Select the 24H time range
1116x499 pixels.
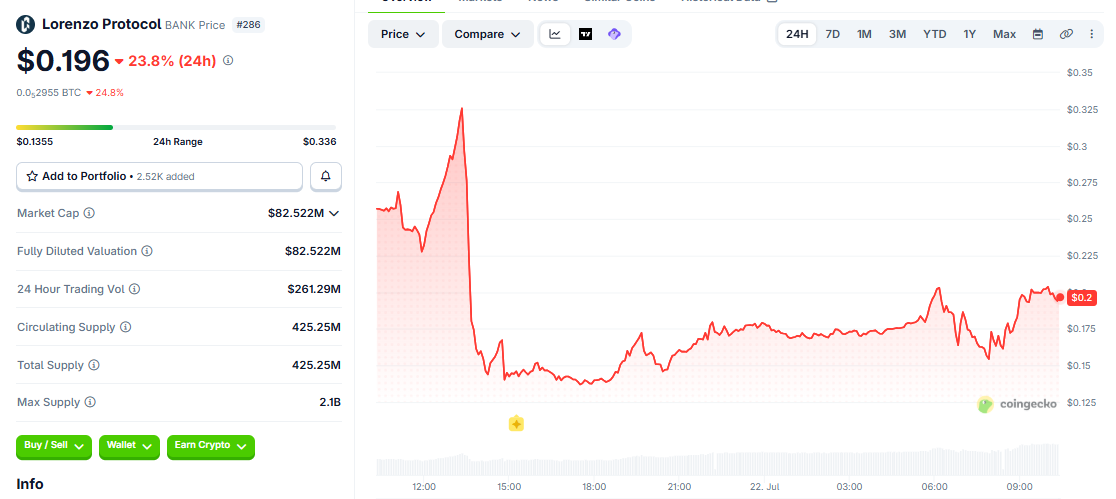797,34
